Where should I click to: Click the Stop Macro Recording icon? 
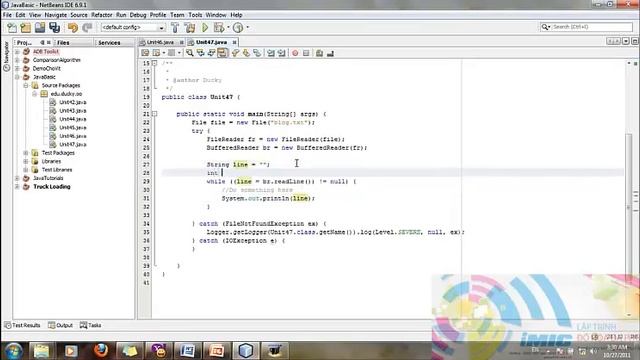point(306,53)
